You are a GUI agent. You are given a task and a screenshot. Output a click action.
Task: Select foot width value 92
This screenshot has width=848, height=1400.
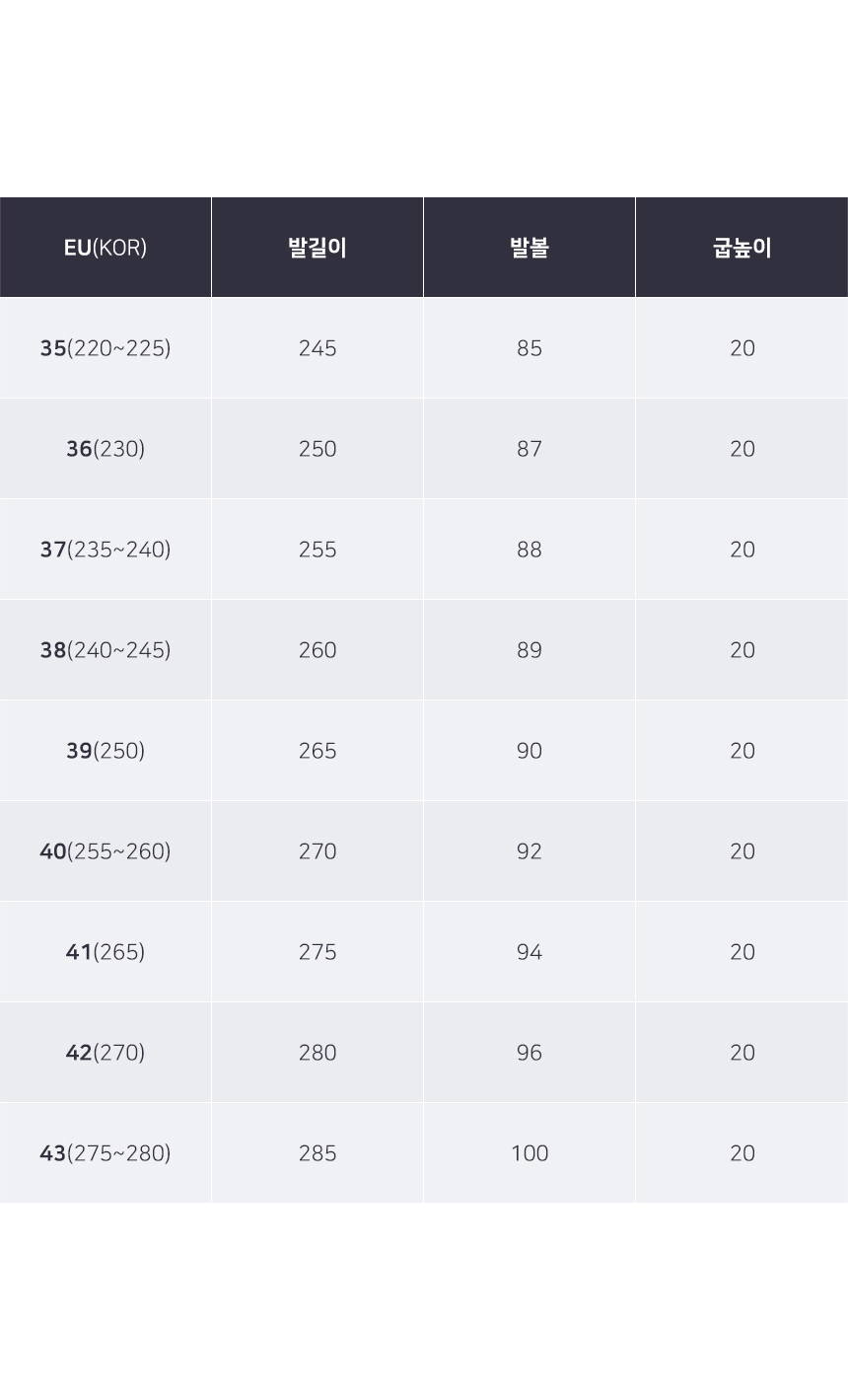[x=530, y=851]
